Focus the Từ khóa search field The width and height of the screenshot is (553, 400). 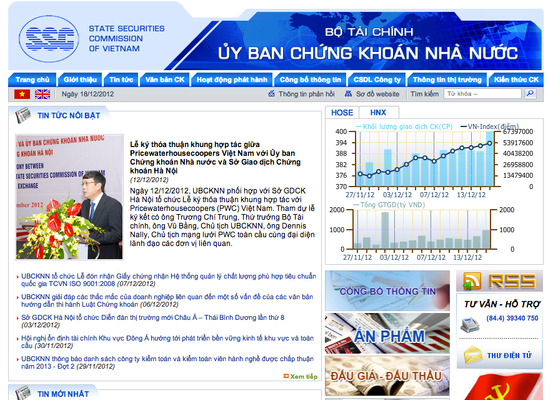click(482, 94)
